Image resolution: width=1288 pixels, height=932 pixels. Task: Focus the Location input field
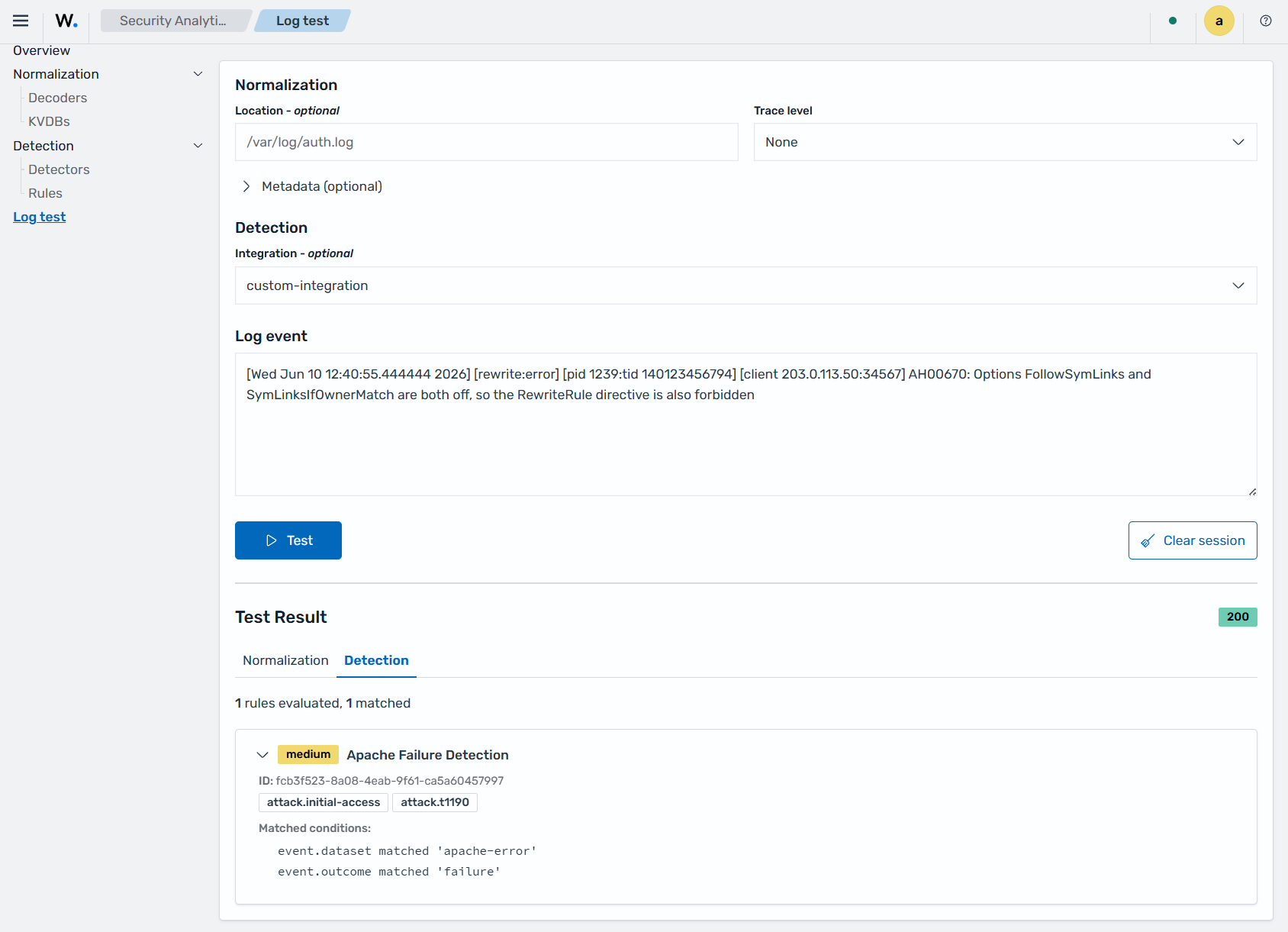[487, 142]
